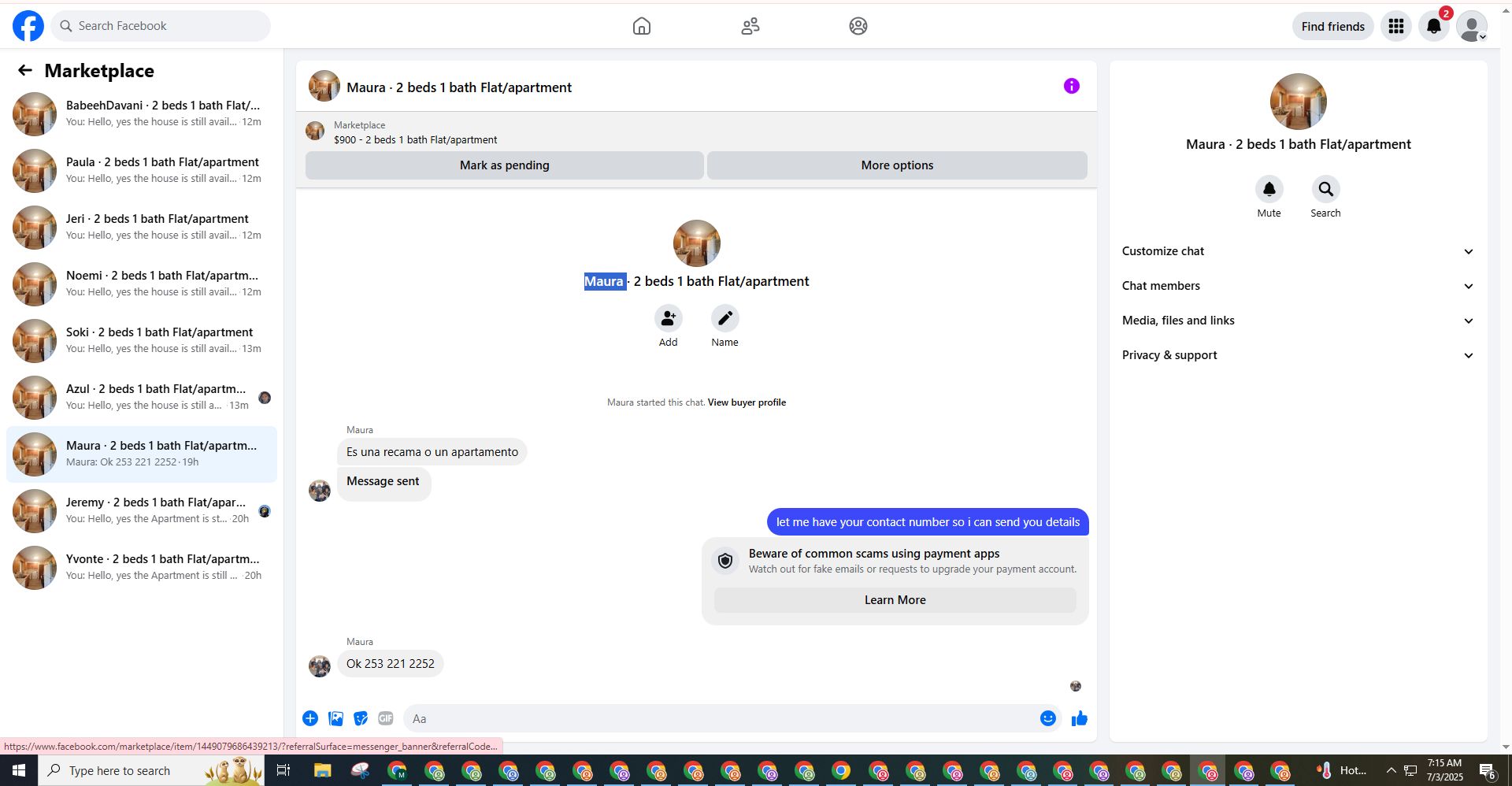Viewport: 1512px width, 786px height.
Task: Open Noemi's apartment conversation
Action: [x=142, y=284]
